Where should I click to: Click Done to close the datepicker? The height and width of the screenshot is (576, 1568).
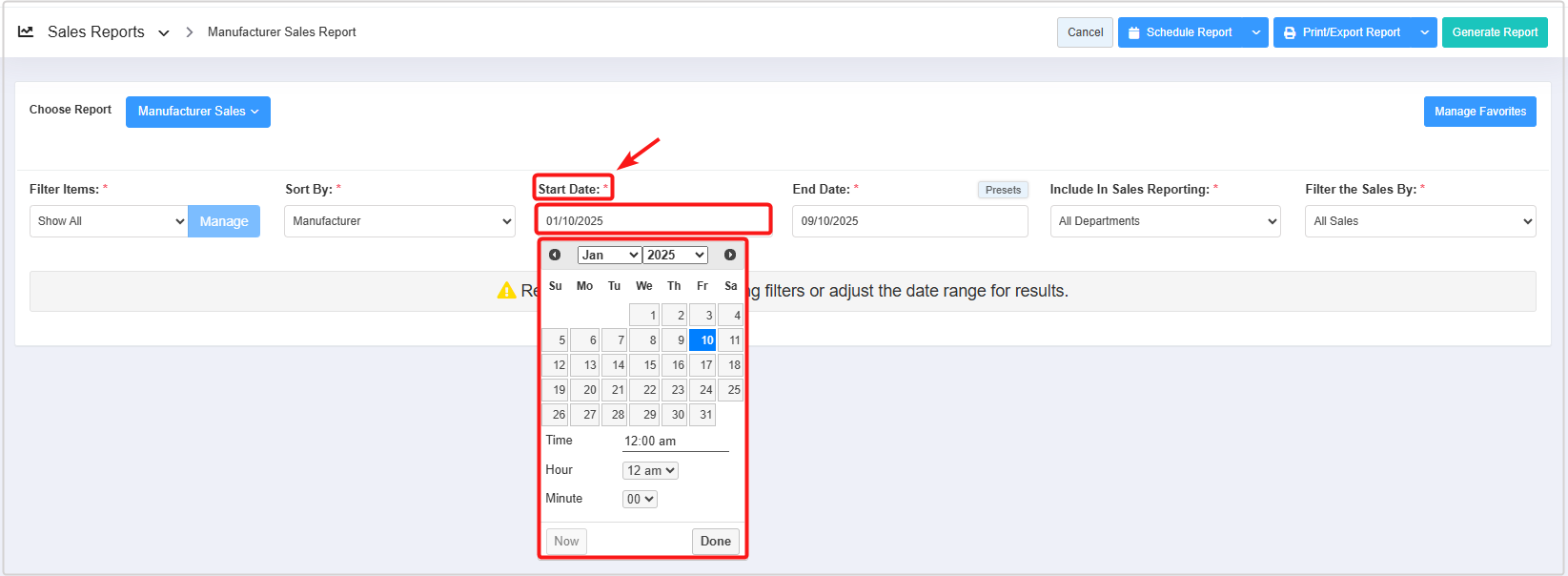pos(716,541)
